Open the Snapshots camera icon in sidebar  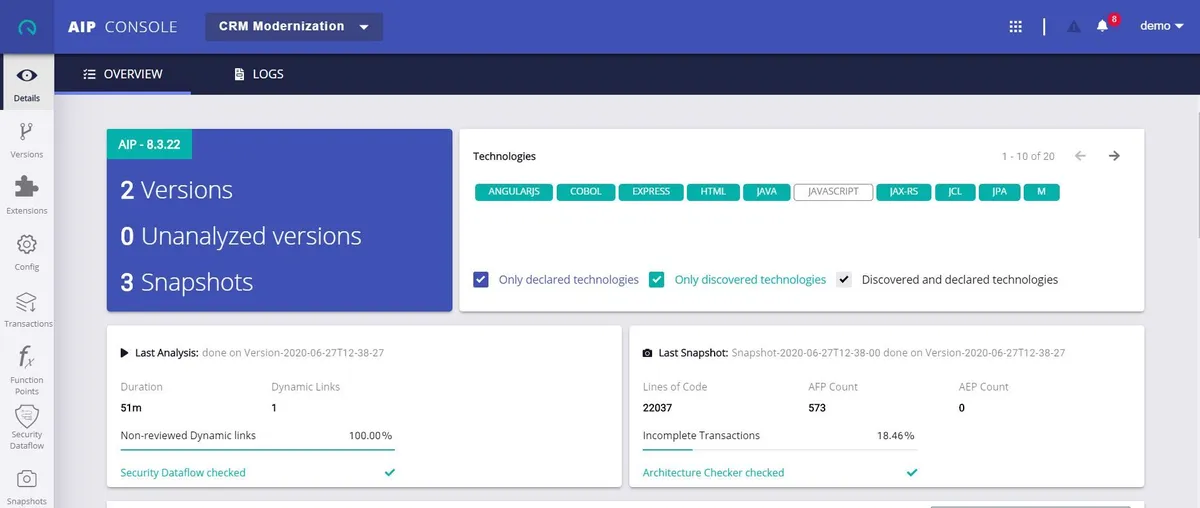point(27,479)
